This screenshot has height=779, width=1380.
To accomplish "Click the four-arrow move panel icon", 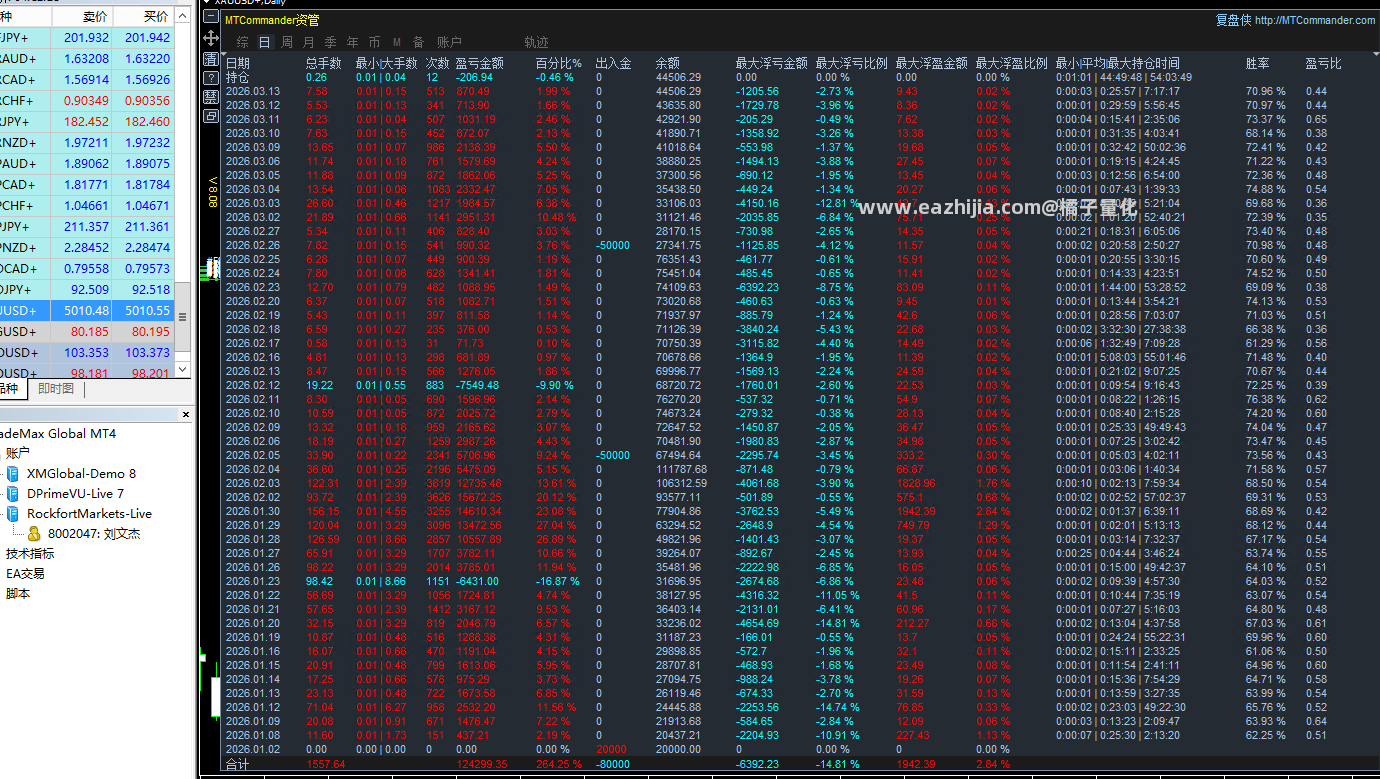I will click(x=211, y=38).
